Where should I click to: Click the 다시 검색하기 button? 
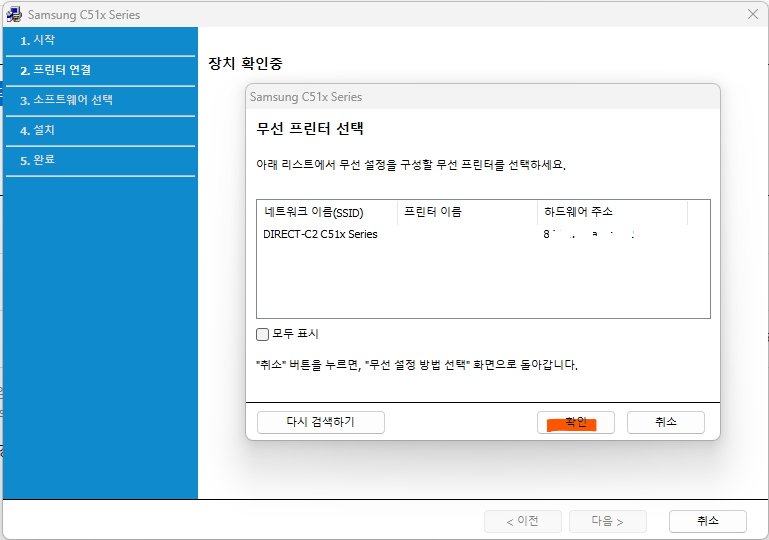[x=321, y=422]
